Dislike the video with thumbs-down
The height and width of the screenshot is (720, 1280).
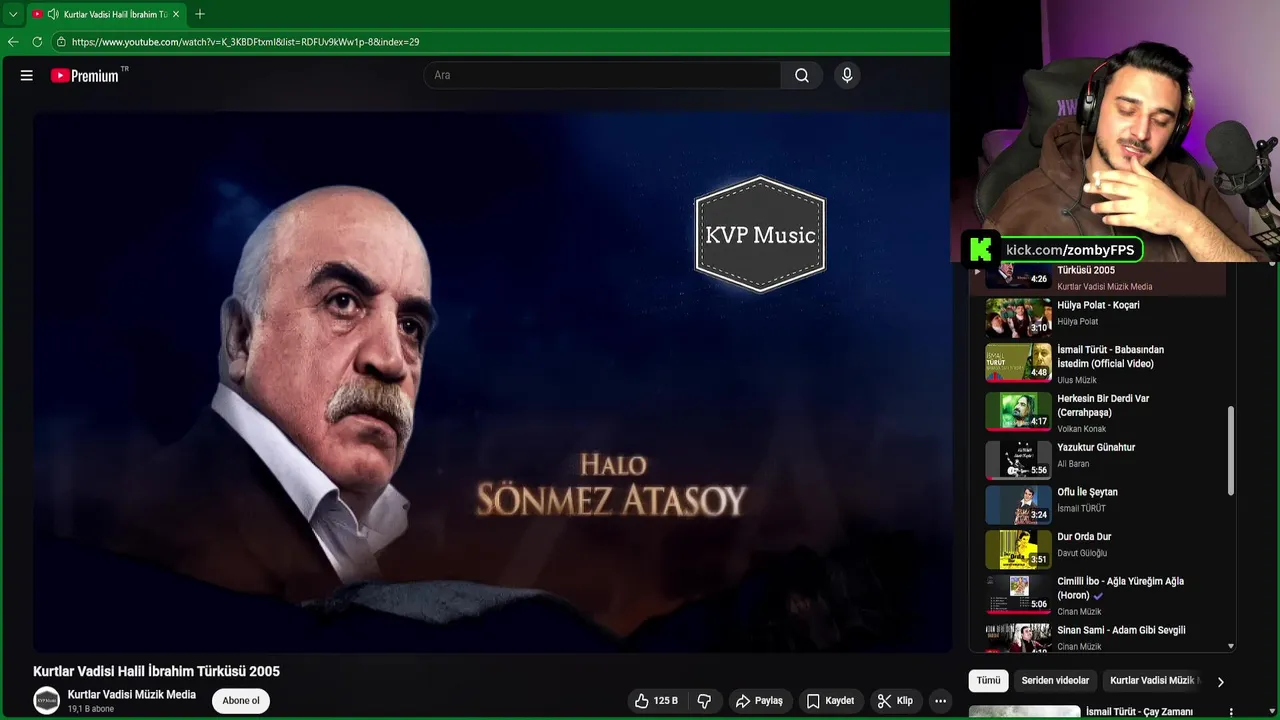tap(704, 701)
